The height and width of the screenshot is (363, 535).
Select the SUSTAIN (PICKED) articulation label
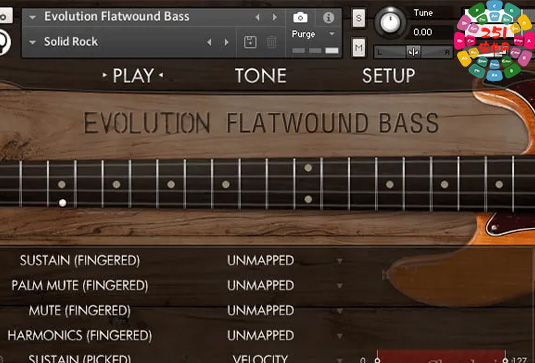(80, 358)
